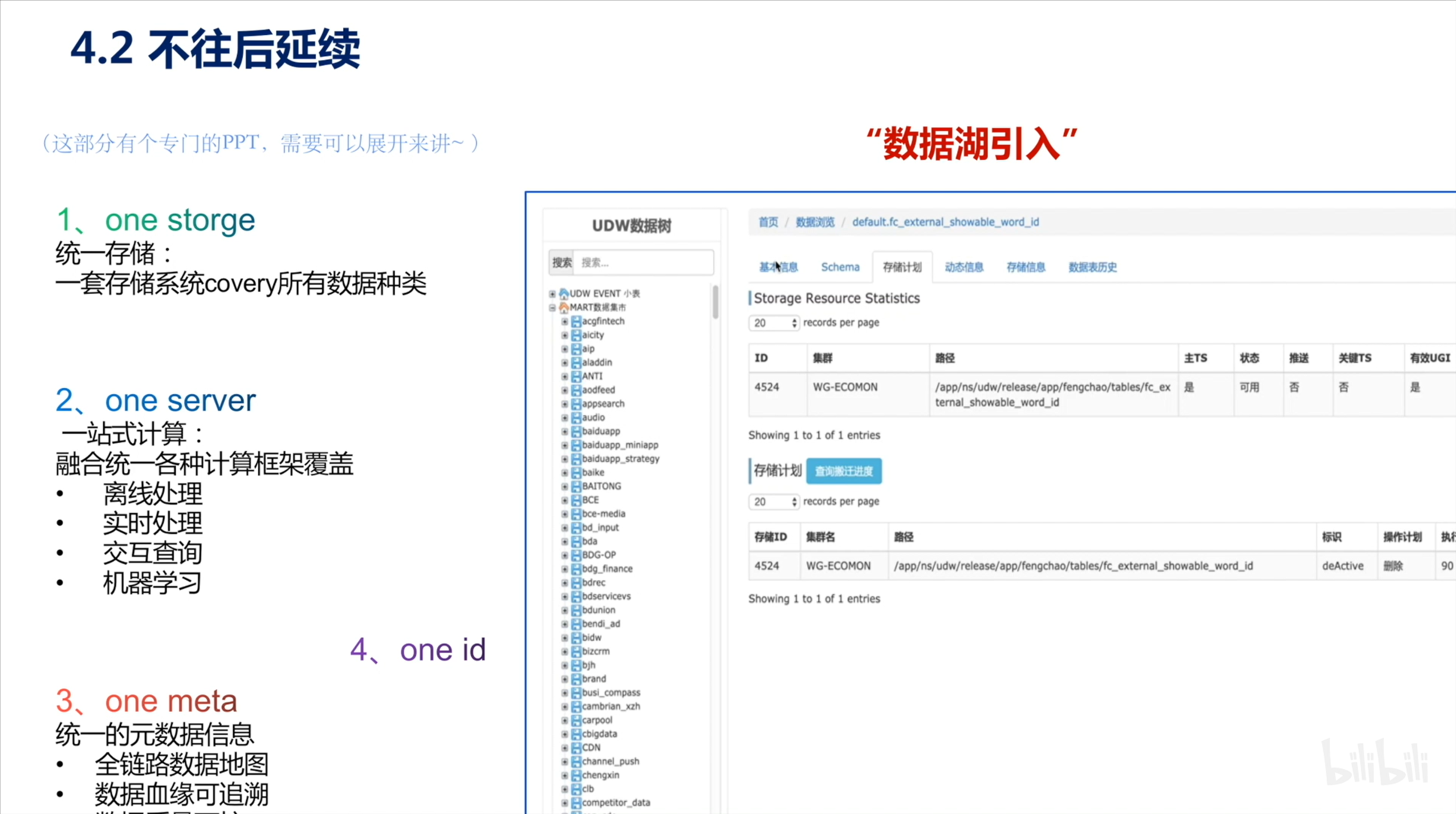The width and height of the screenshot is (1456, 814).
Task: Click the UDW EVENT home icon
Action: pyautogui.click(x=564, y=294)
